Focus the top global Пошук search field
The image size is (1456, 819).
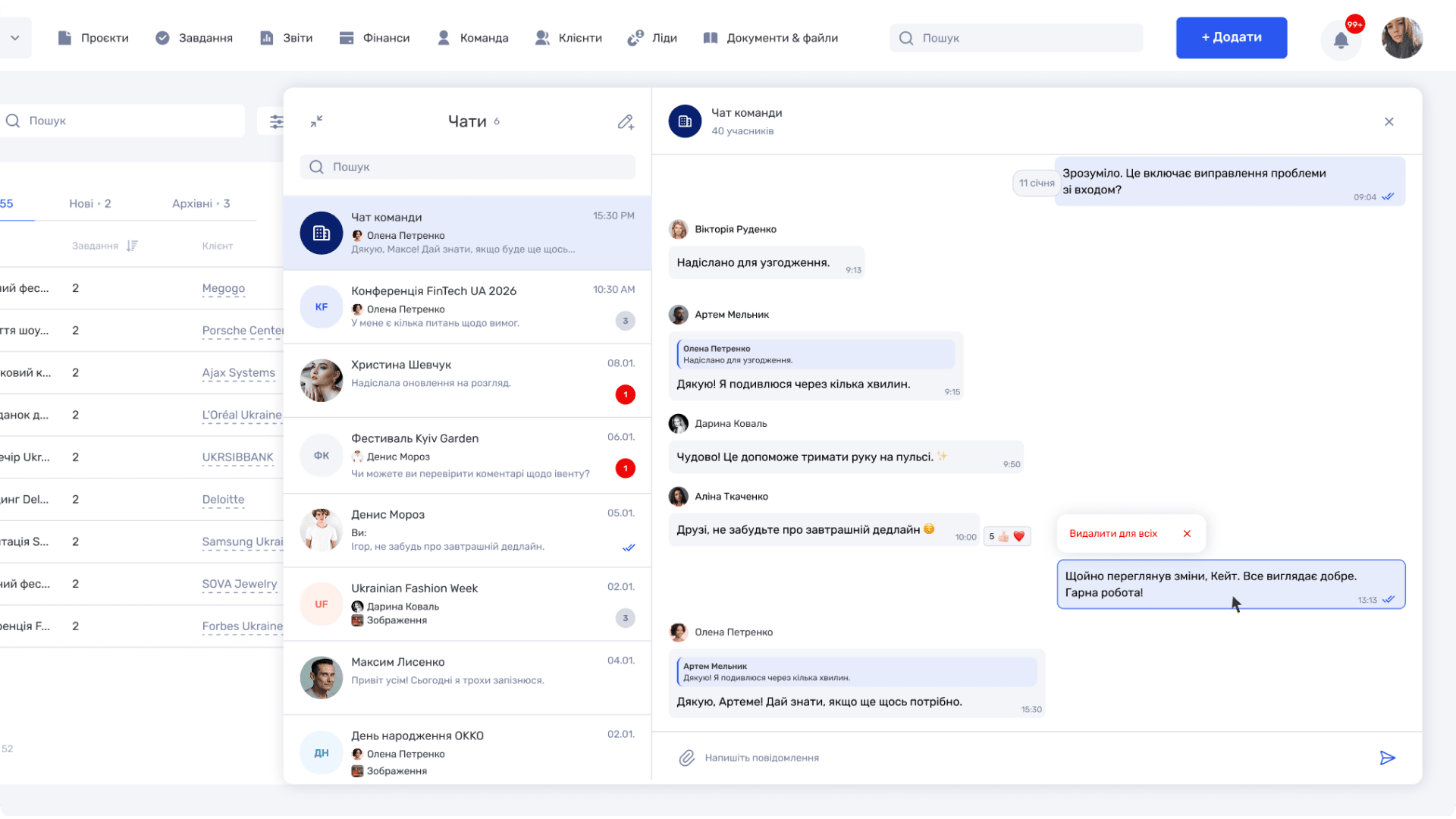[1016, 38]
